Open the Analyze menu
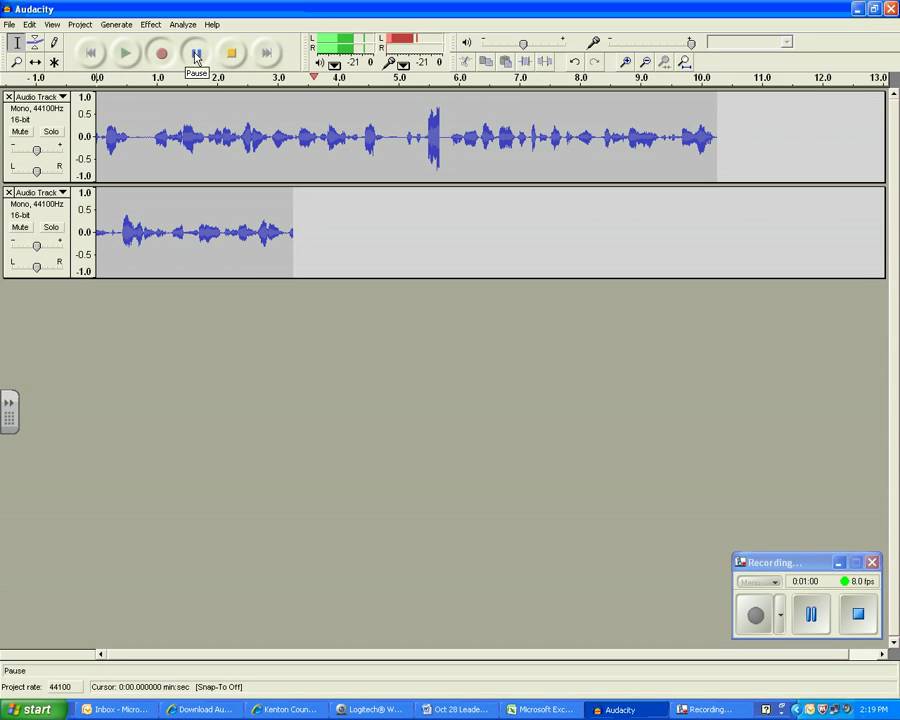 point(183,25)
